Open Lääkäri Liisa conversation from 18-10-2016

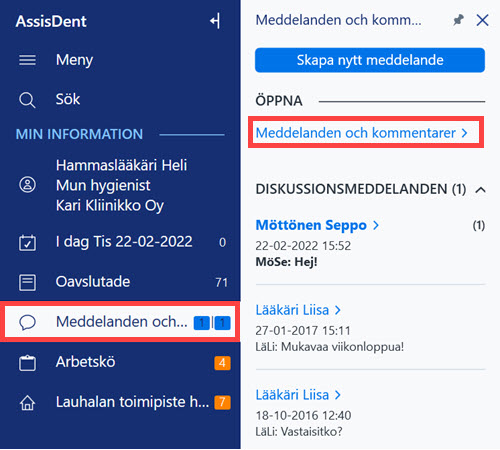298,395
